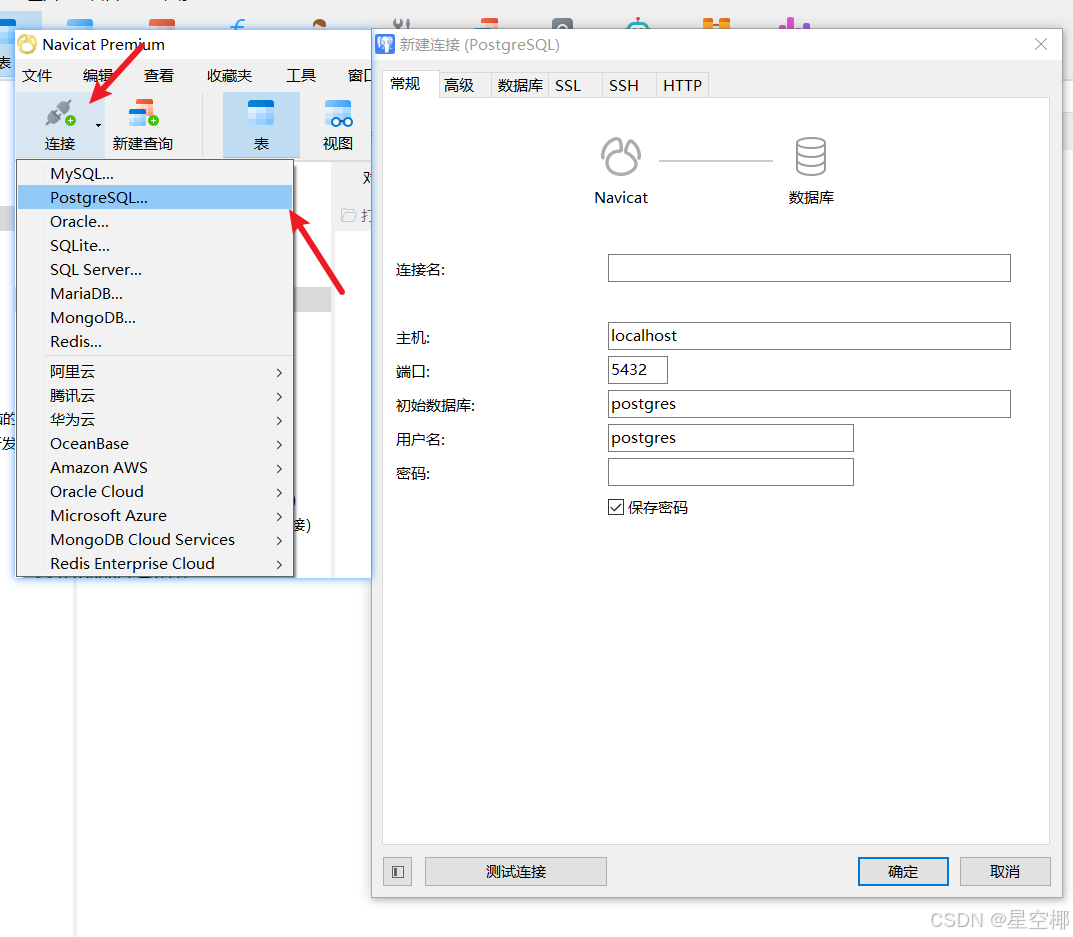Click the 取消 button
This screenshot has height=937, width=1073.
(1005, 871)
